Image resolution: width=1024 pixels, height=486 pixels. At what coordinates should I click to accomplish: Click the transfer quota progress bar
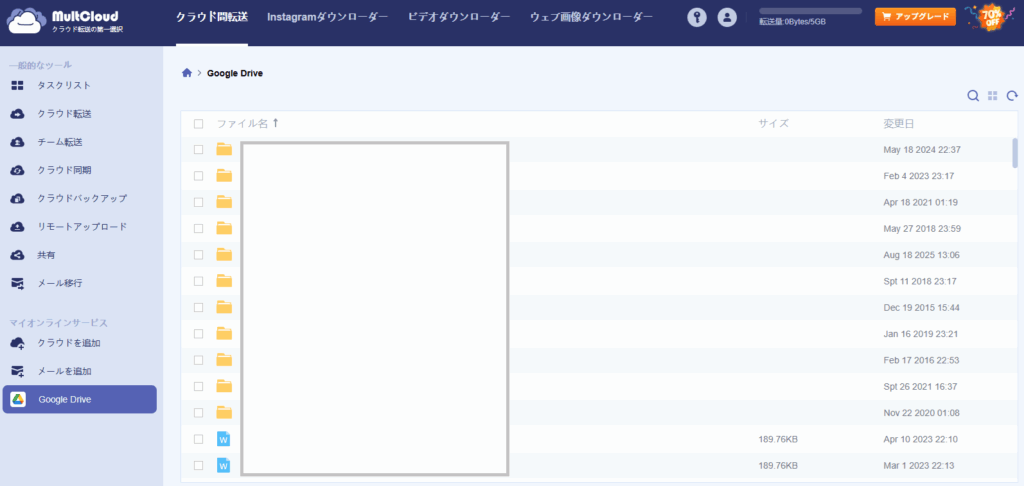click(810, 11)
